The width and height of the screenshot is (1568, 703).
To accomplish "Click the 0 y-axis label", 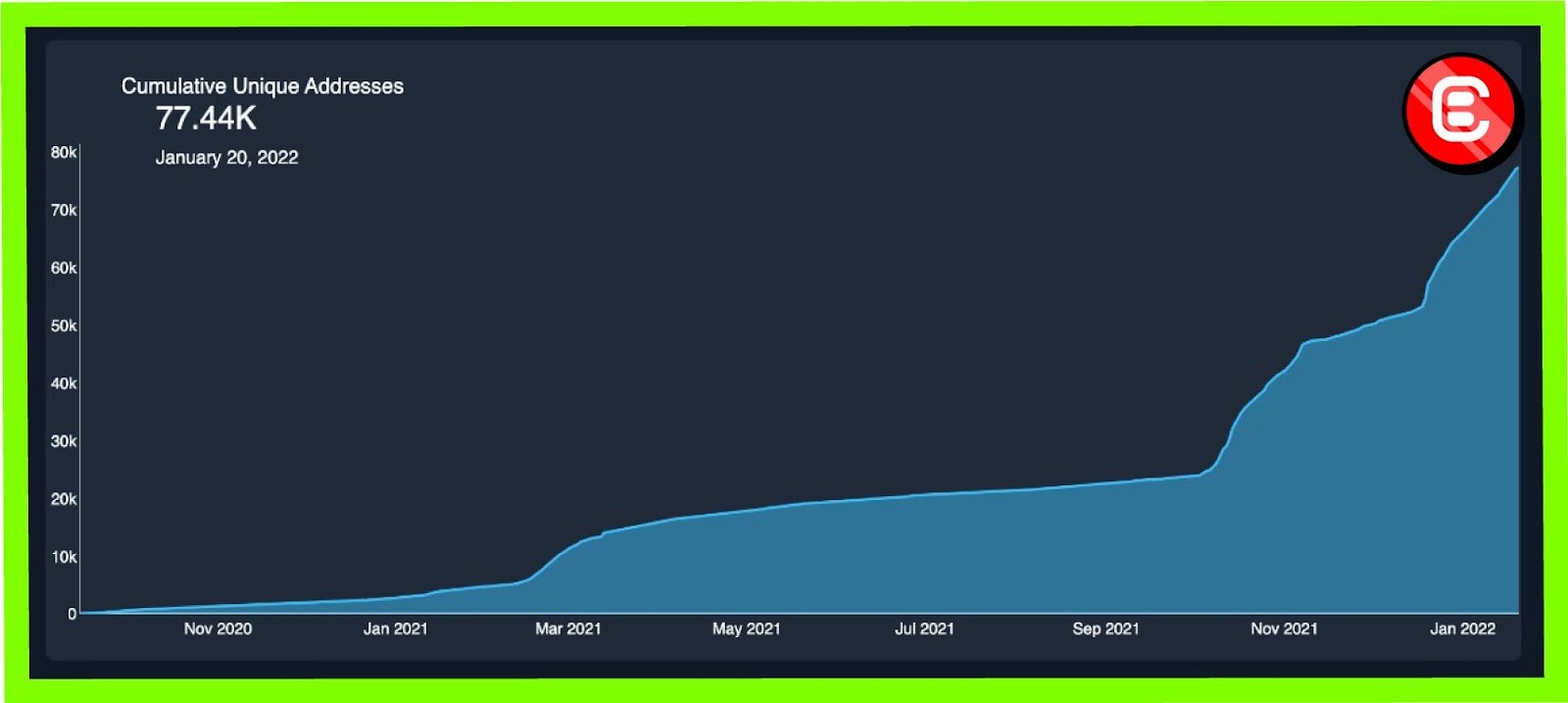I will [x=72, y=614].
